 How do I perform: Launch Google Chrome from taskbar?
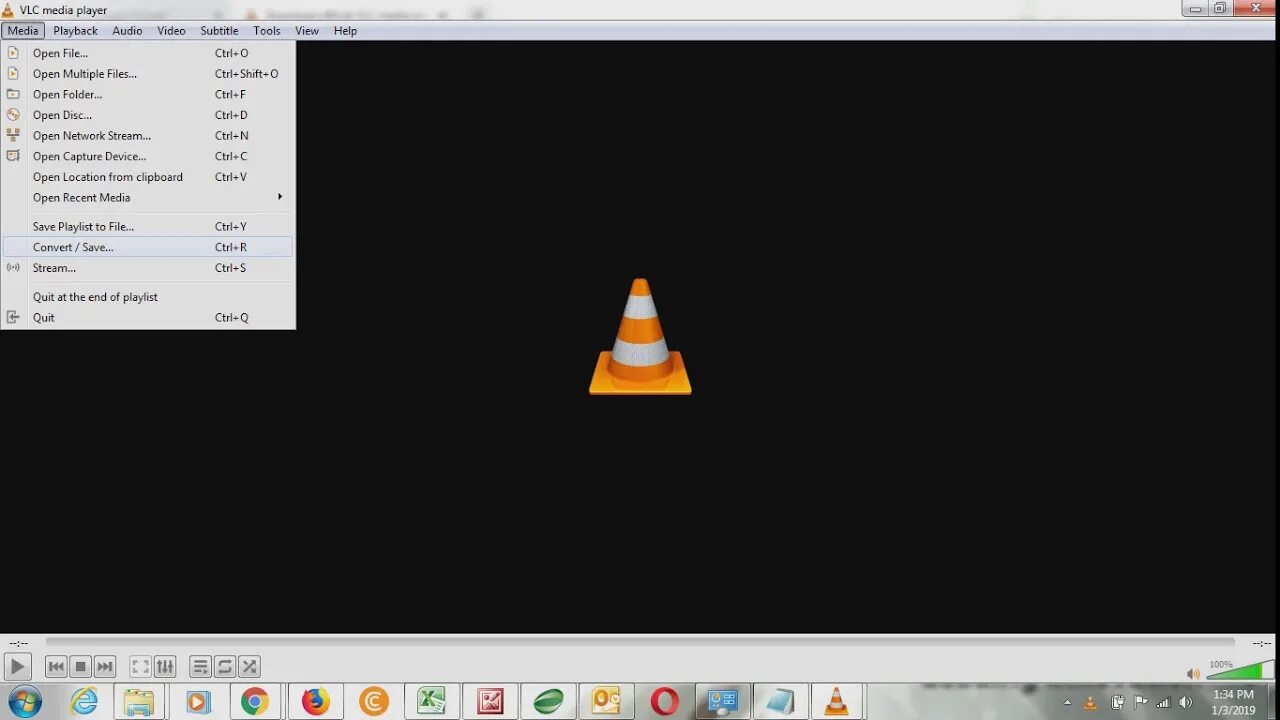[x=254, y=702]
